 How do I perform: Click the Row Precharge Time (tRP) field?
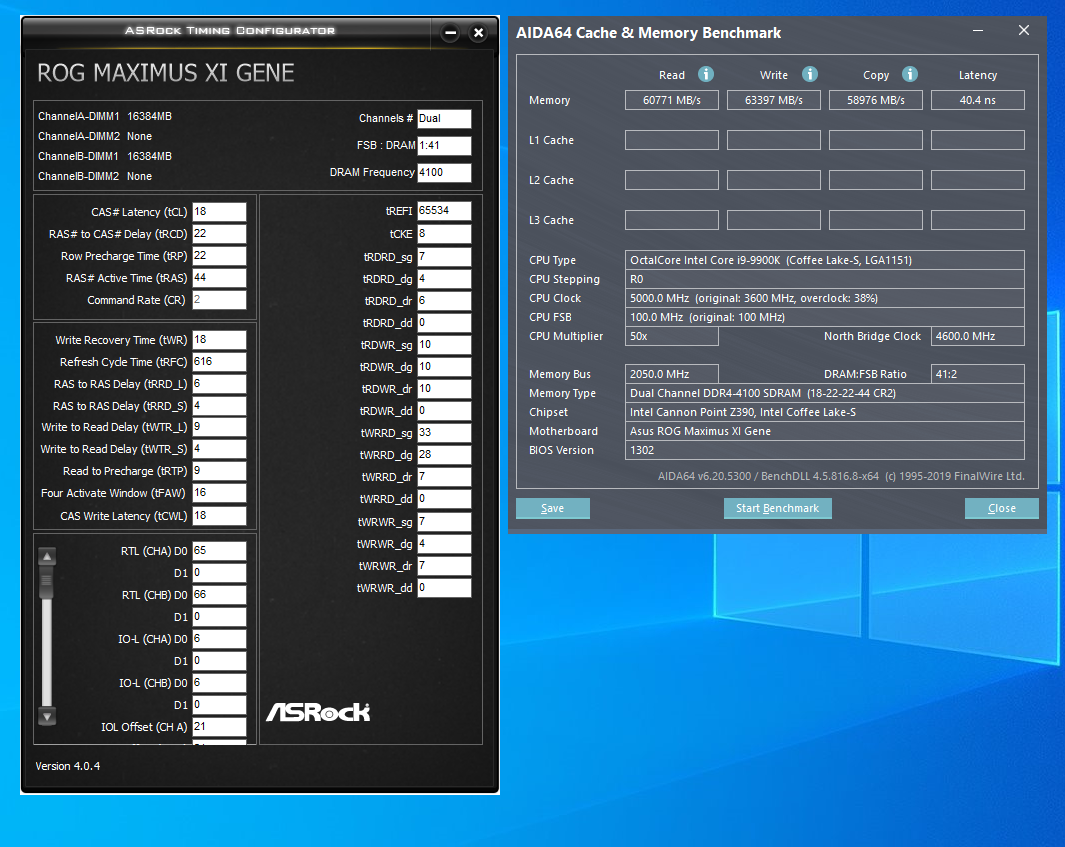pos(219,256)
